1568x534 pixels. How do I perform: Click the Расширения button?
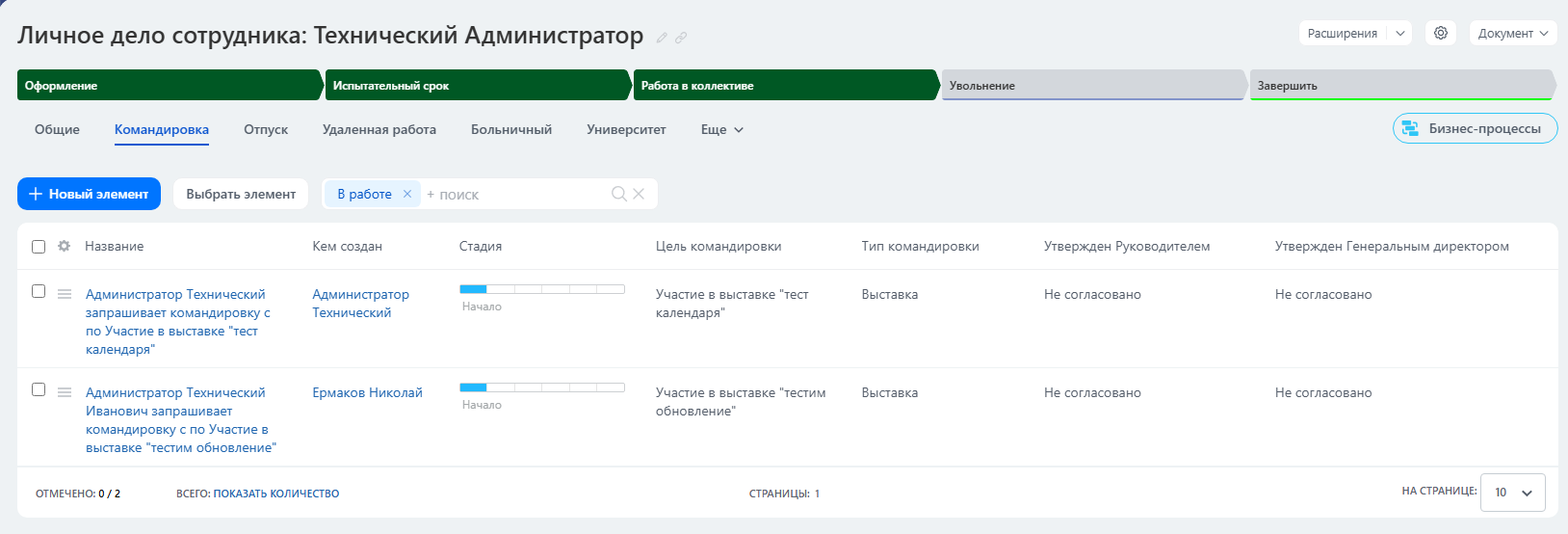pyautogui.click(x=1343, y=33)
